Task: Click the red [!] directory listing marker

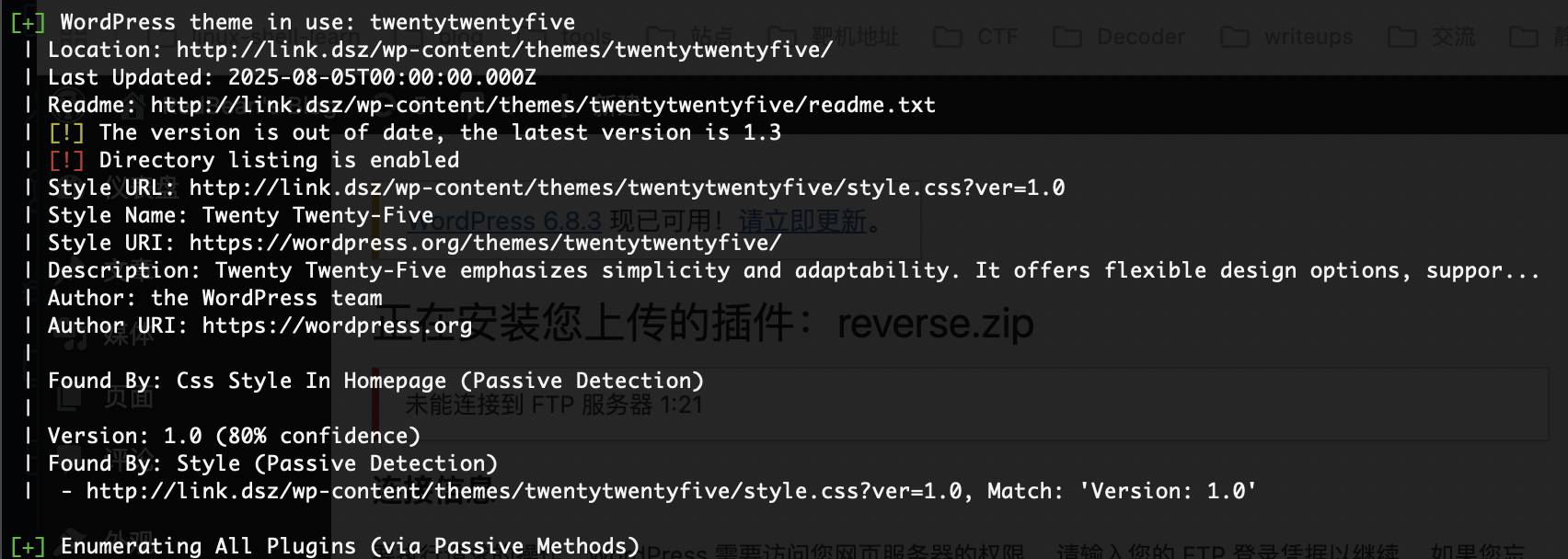Action: click(x=66, y=160)
